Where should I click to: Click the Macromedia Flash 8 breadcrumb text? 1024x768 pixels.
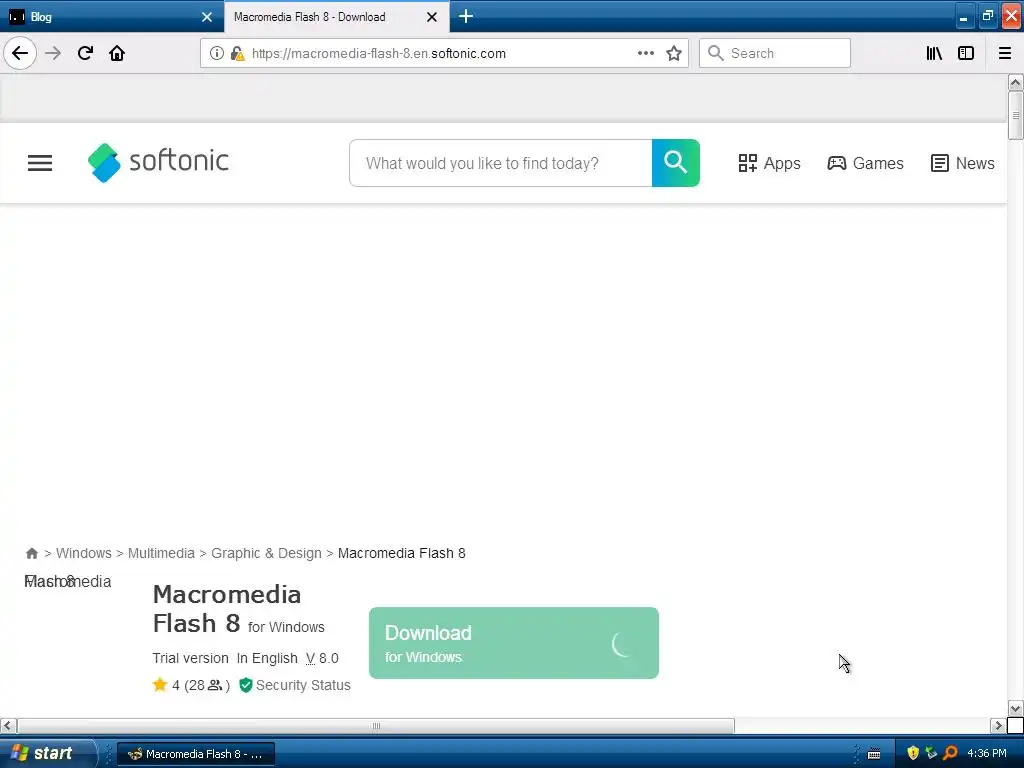(x=402, y=553)
